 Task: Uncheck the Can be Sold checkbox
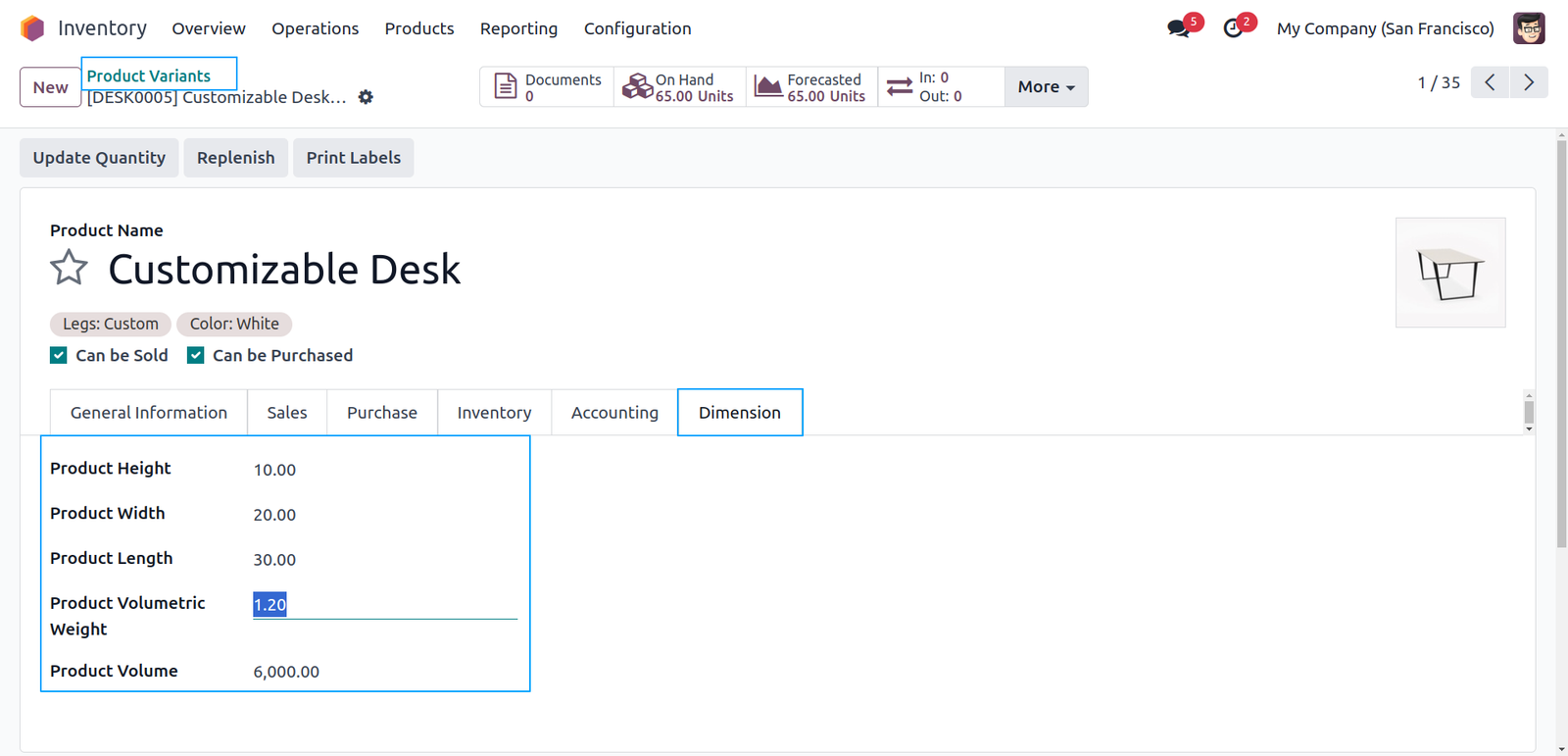click(x=59, y=355)
